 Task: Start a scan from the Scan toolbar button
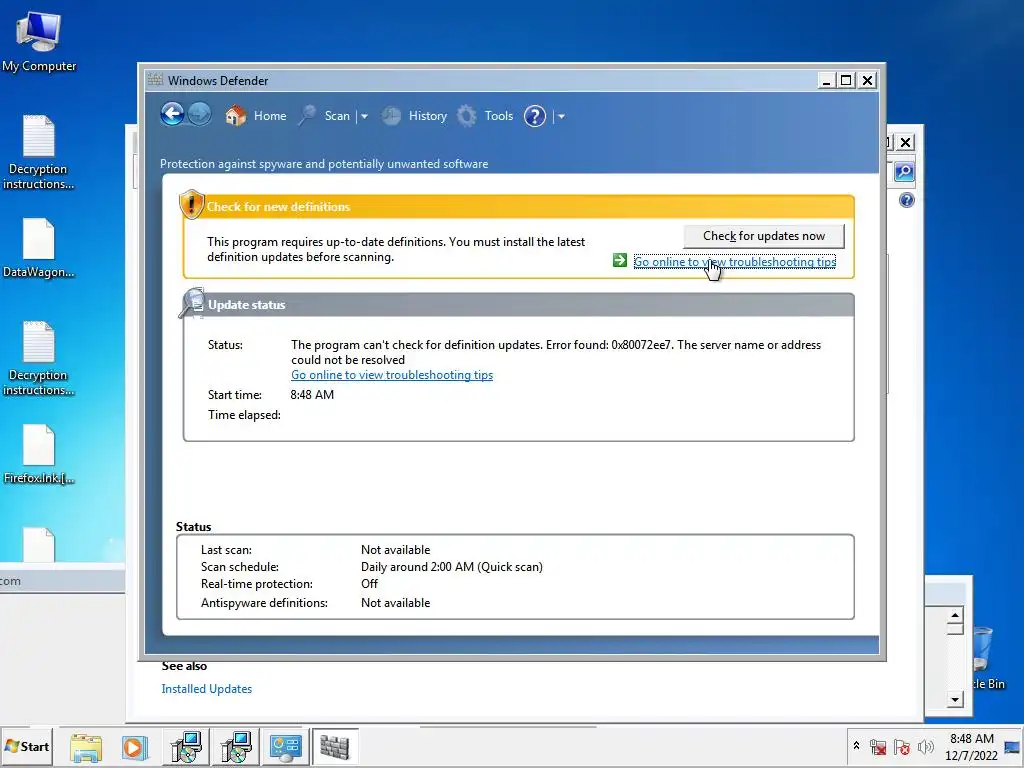pos(325,116)
